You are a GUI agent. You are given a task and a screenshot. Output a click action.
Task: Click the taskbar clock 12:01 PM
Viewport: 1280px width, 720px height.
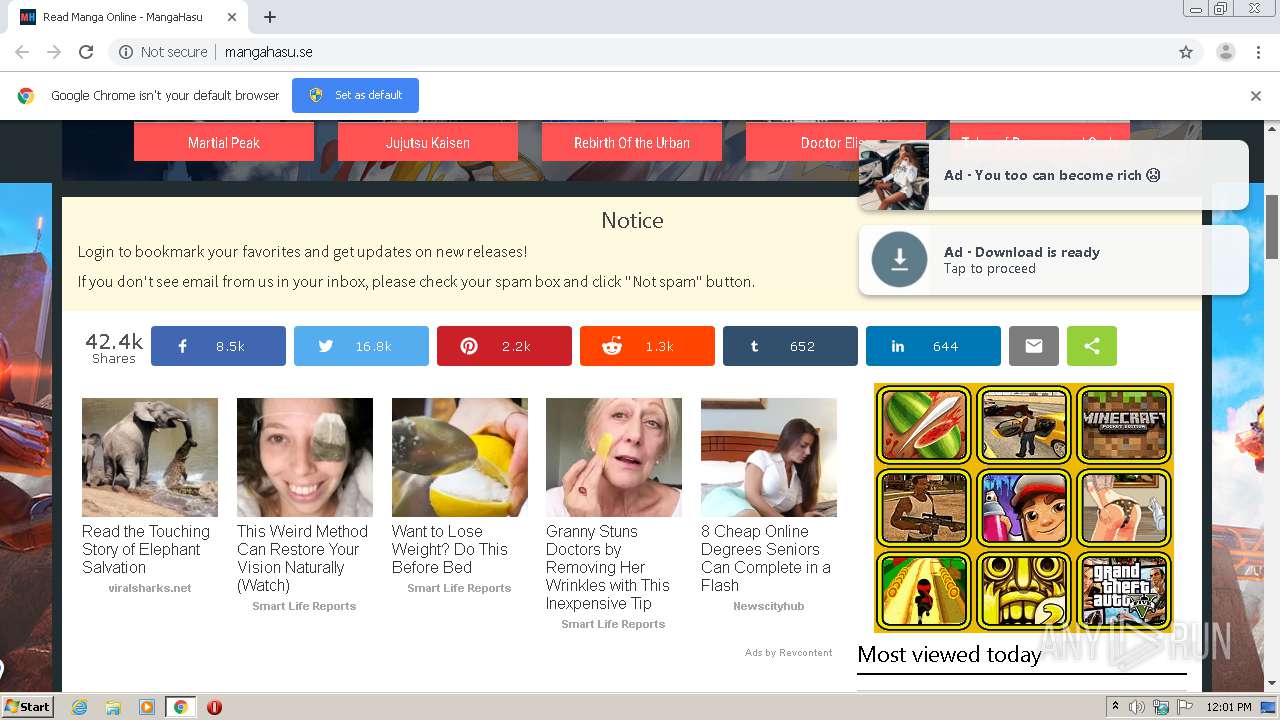coord(1229,707)
